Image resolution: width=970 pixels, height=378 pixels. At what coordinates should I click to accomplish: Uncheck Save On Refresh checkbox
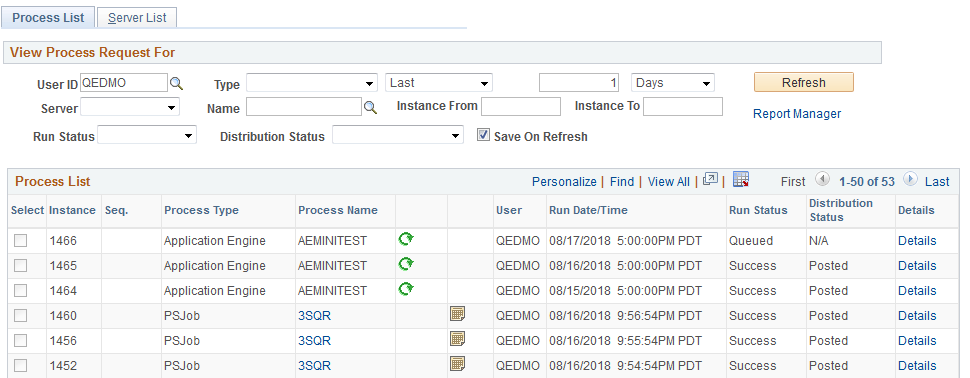[x=483, y=135]
